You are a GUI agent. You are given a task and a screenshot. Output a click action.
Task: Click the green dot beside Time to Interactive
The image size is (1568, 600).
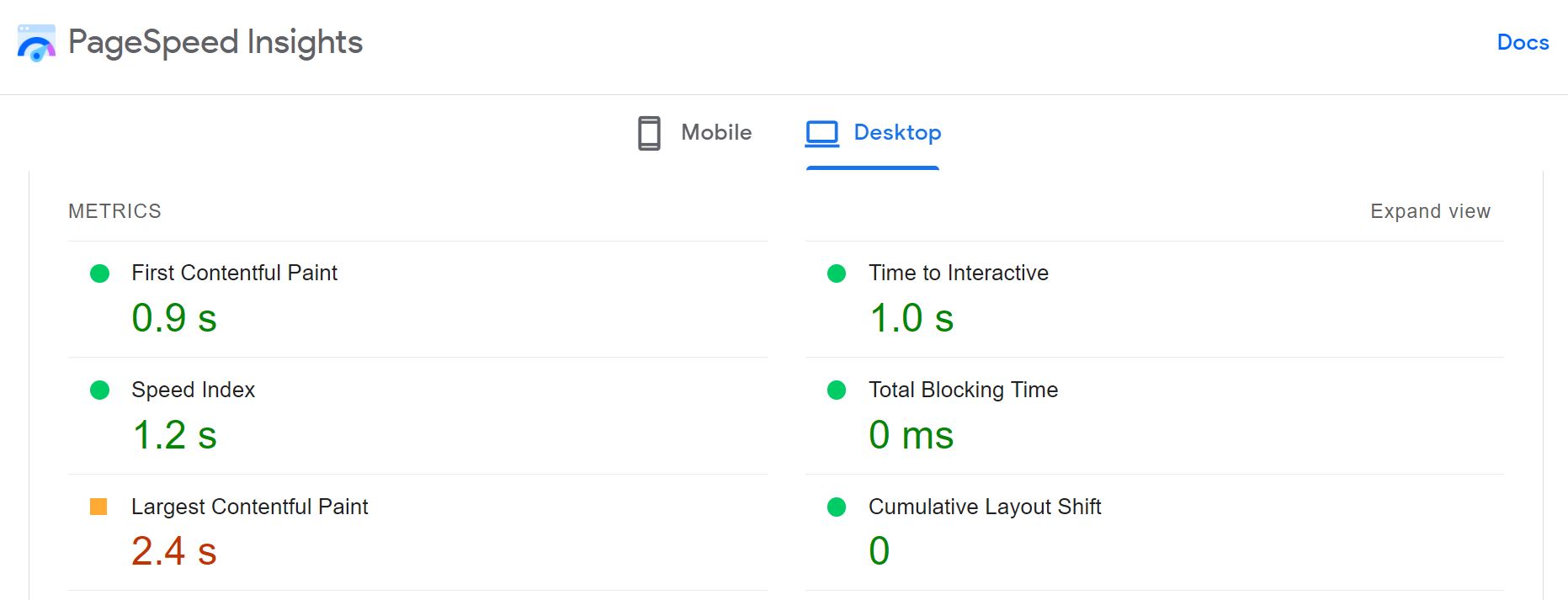(837, 273)
